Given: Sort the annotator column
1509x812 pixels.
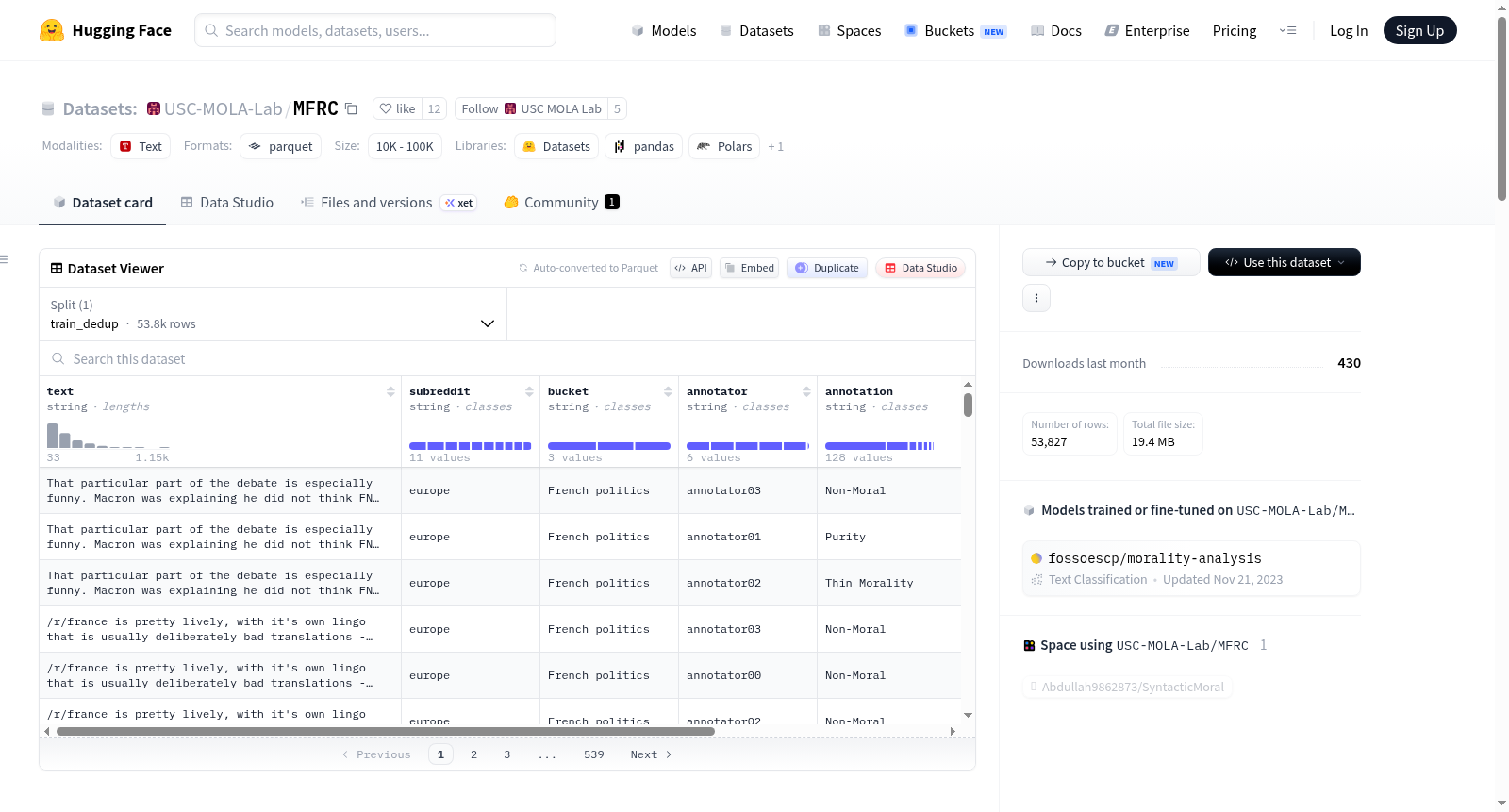Looking at the screenshot, I should pyautogui.click(x=806, y=391).
